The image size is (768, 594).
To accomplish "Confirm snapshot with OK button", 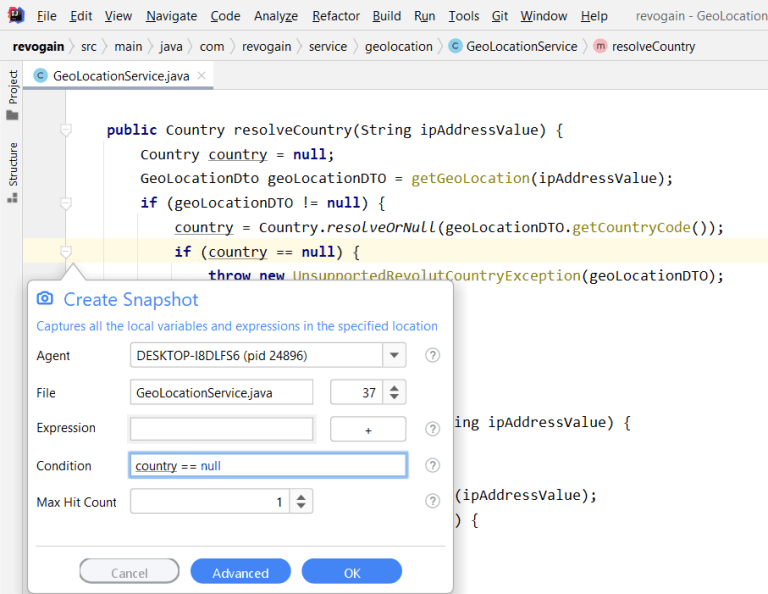I will click(351, 572).
